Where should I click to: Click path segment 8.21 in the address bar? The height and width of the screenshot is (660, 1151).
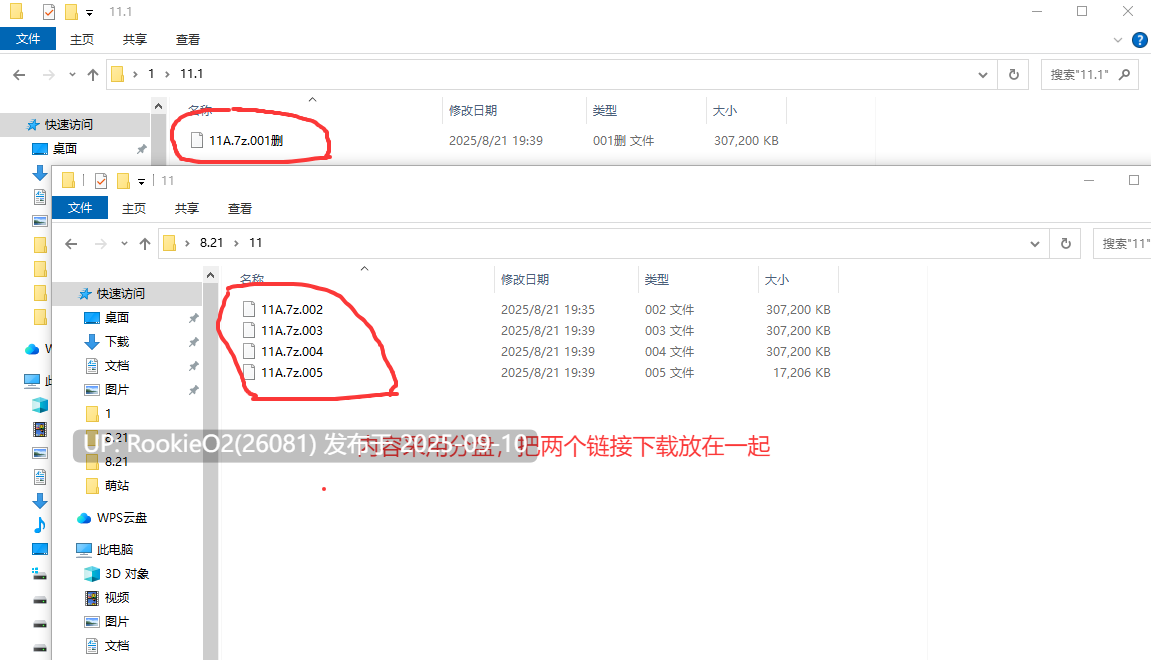tap(211, 243)
